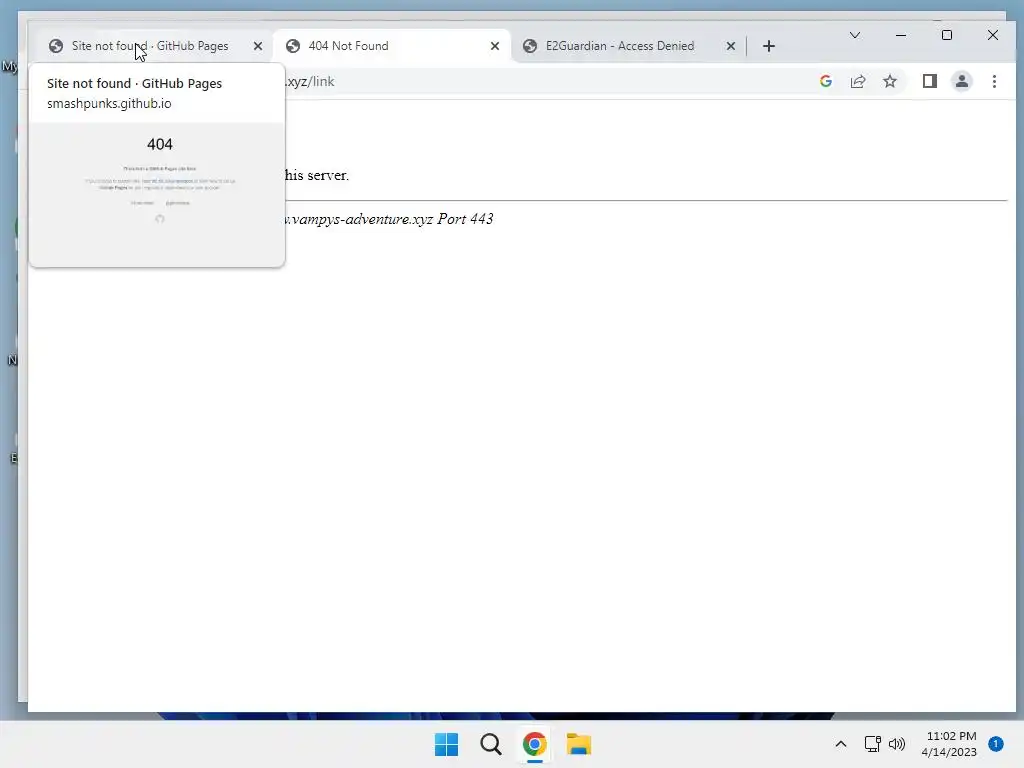The width and height of the screenshot is (1024, 768).
Task: Switch to the 404 Not Found tab
Action: pos(391,46)
